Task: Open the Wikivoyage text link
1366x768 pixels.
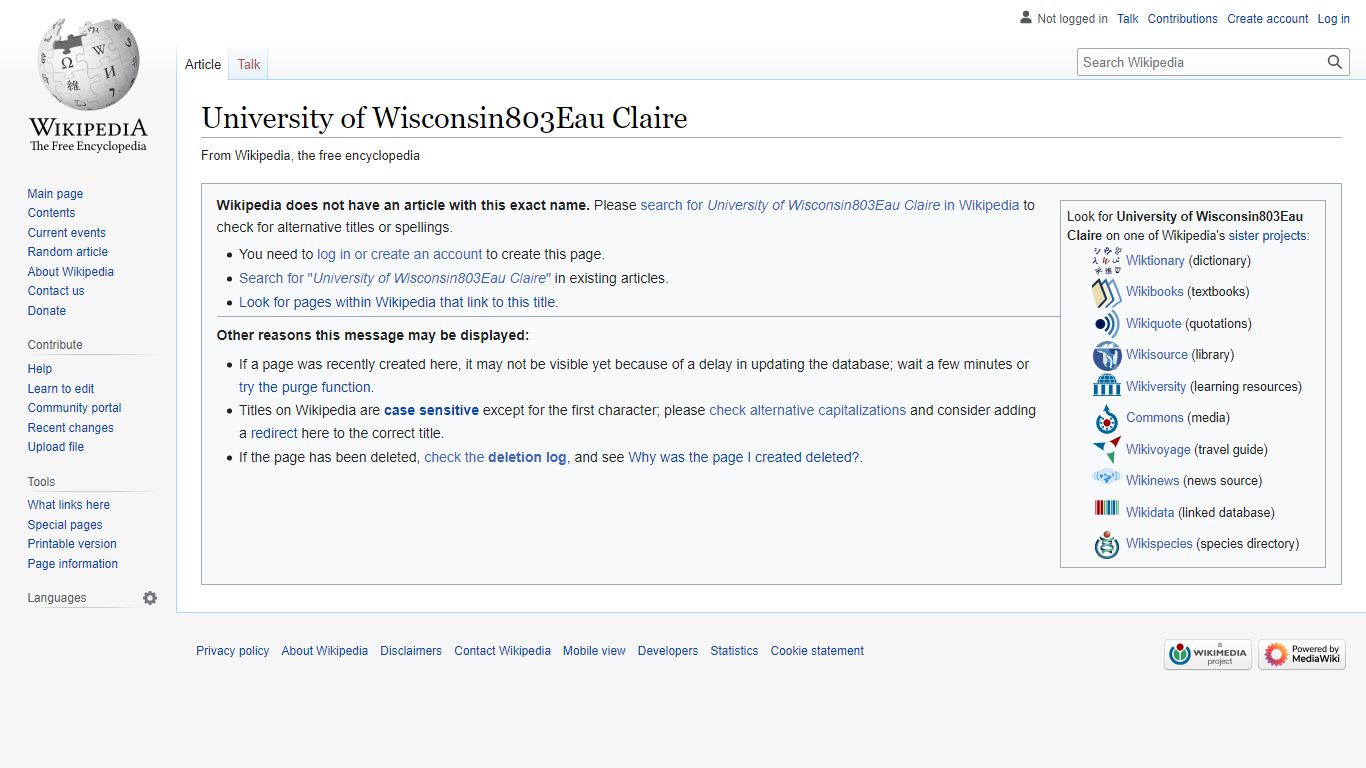Action: [1158, 450]
